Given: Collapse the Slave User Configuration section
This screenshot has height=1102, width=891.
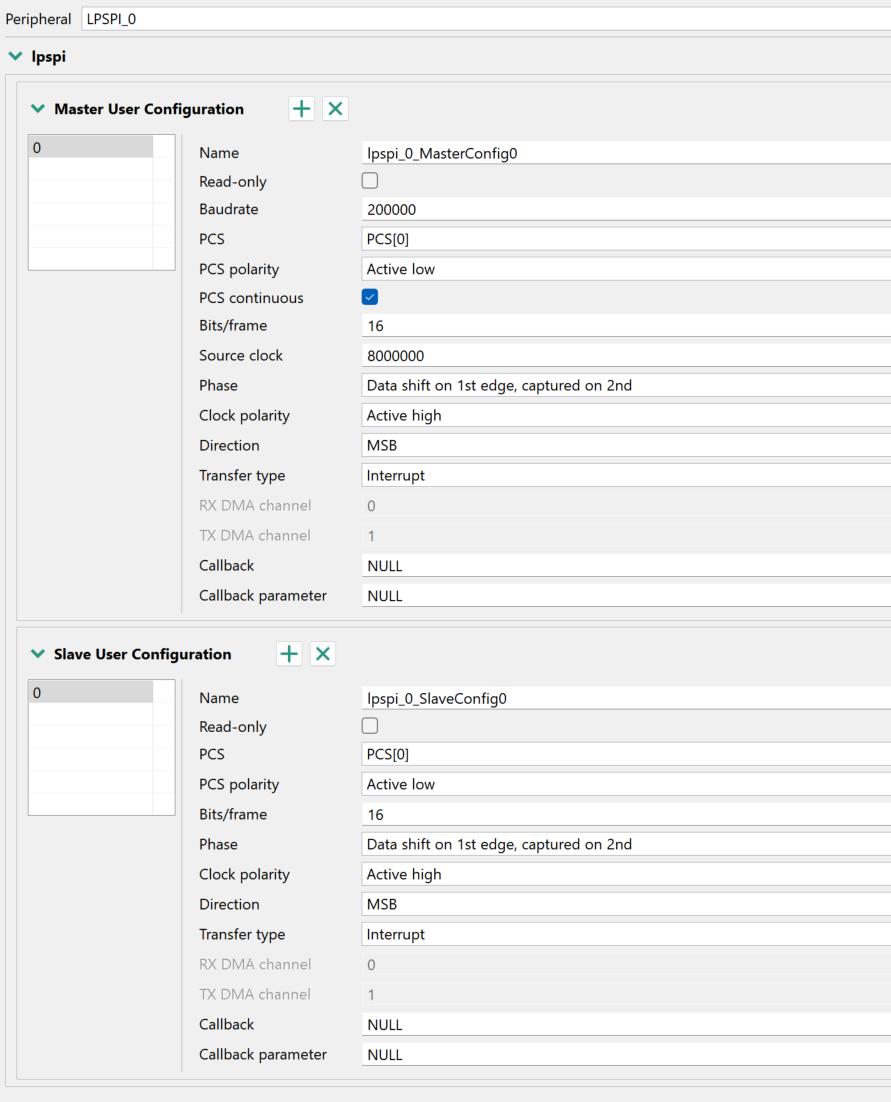Looking at the screenshot, I should 38,654.
